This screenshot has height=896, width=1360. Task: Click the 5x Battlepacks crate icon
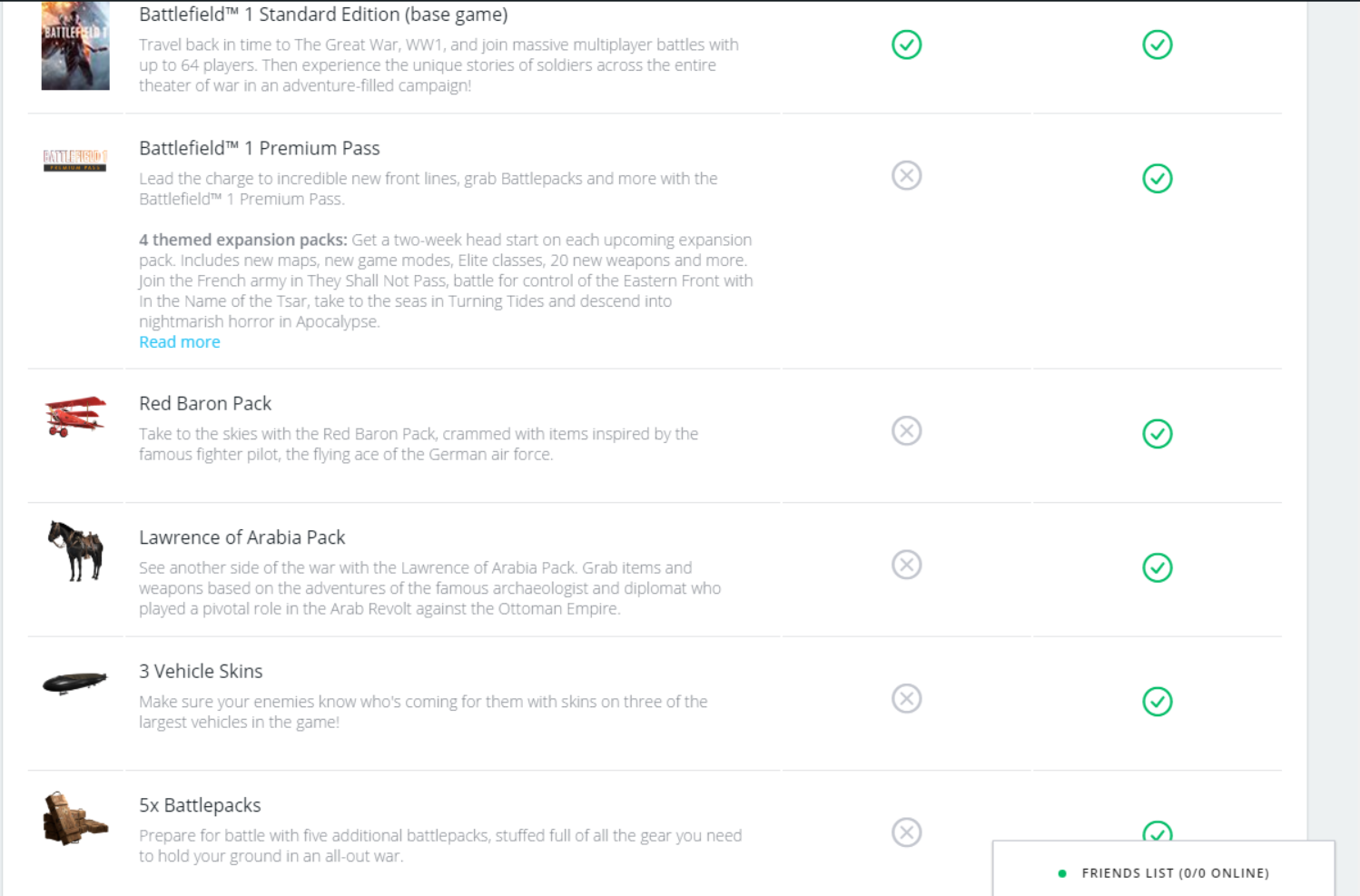[75, 819]
